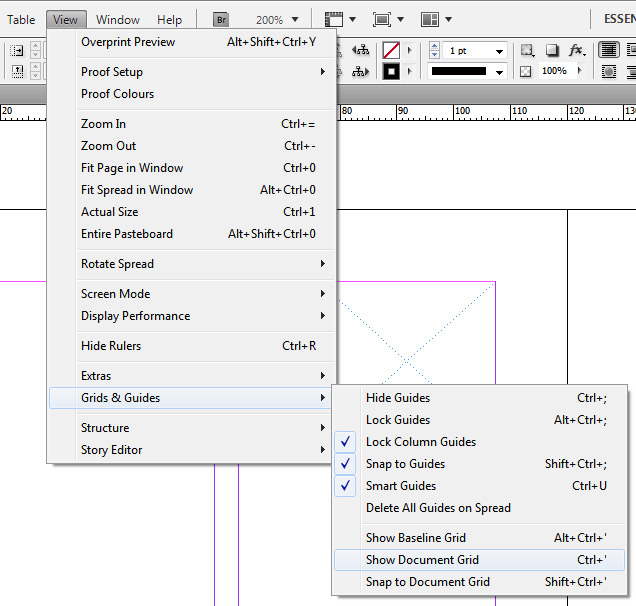636x606 pixels.
Task: Choose Hide Guides in the submenu
Action: (x=479, y=398)
